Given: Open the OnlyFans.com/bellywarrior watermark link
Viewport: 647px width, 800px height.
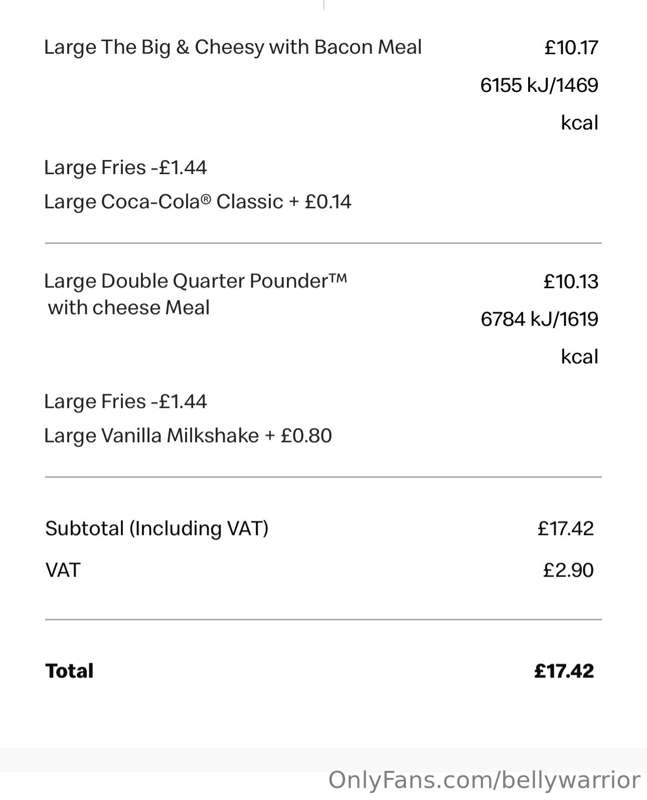Looking at the screenshot, I should (x=484, y=781).
